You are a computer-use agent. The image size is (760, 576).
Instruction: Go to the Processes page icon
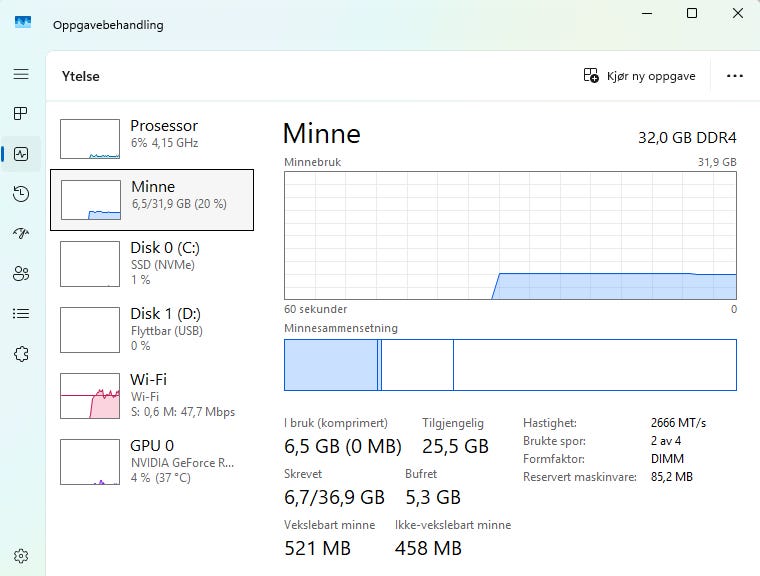tap(21, 113)
